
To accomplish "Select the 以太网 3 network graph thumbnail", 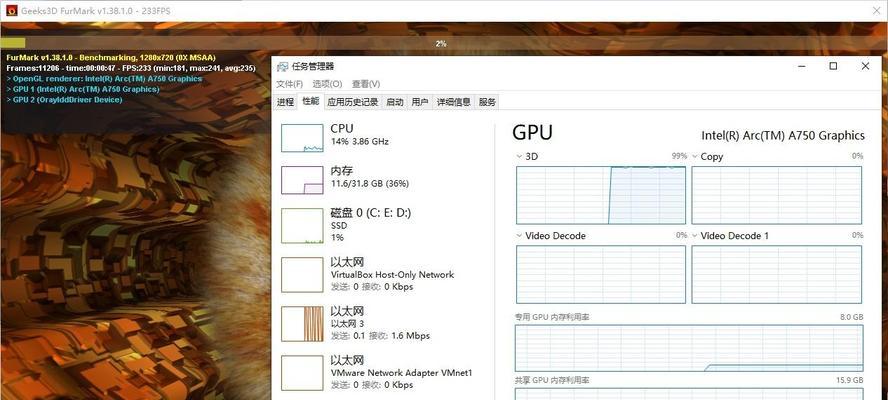I will [x=302, y=324].
